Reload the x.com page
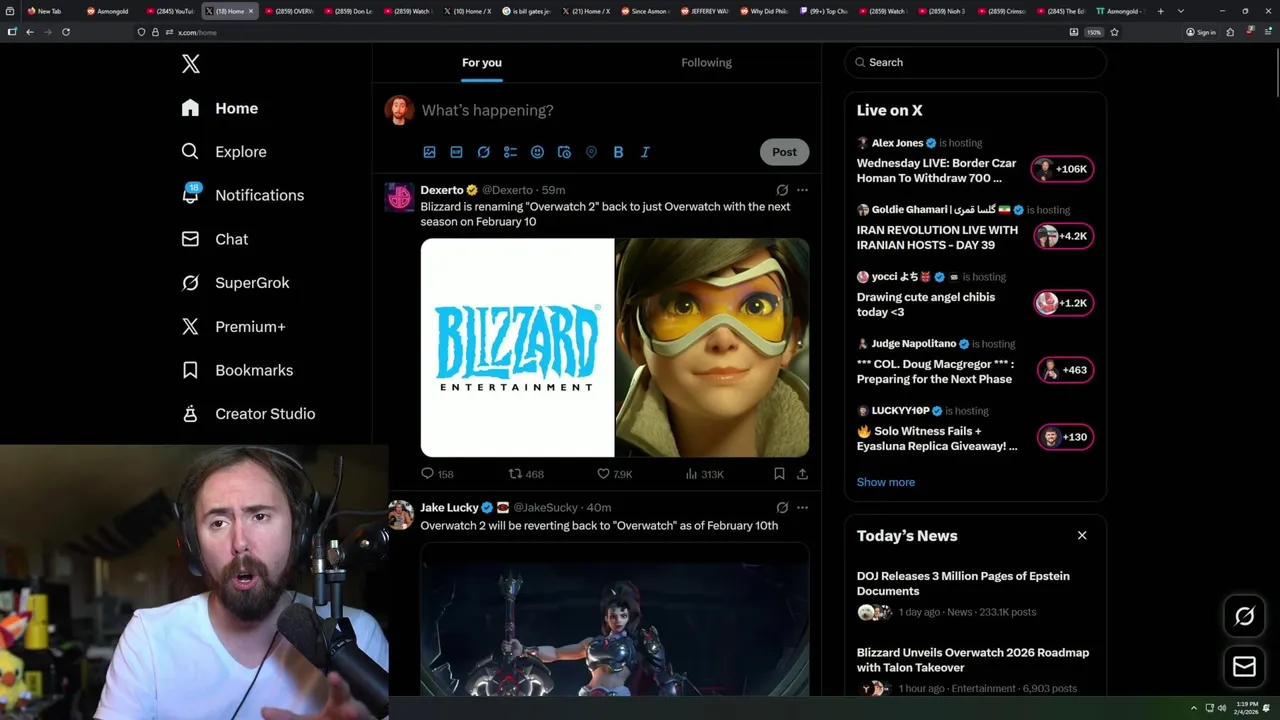The width and height of the screenshot is (1280, 720). tap(66, 32)
